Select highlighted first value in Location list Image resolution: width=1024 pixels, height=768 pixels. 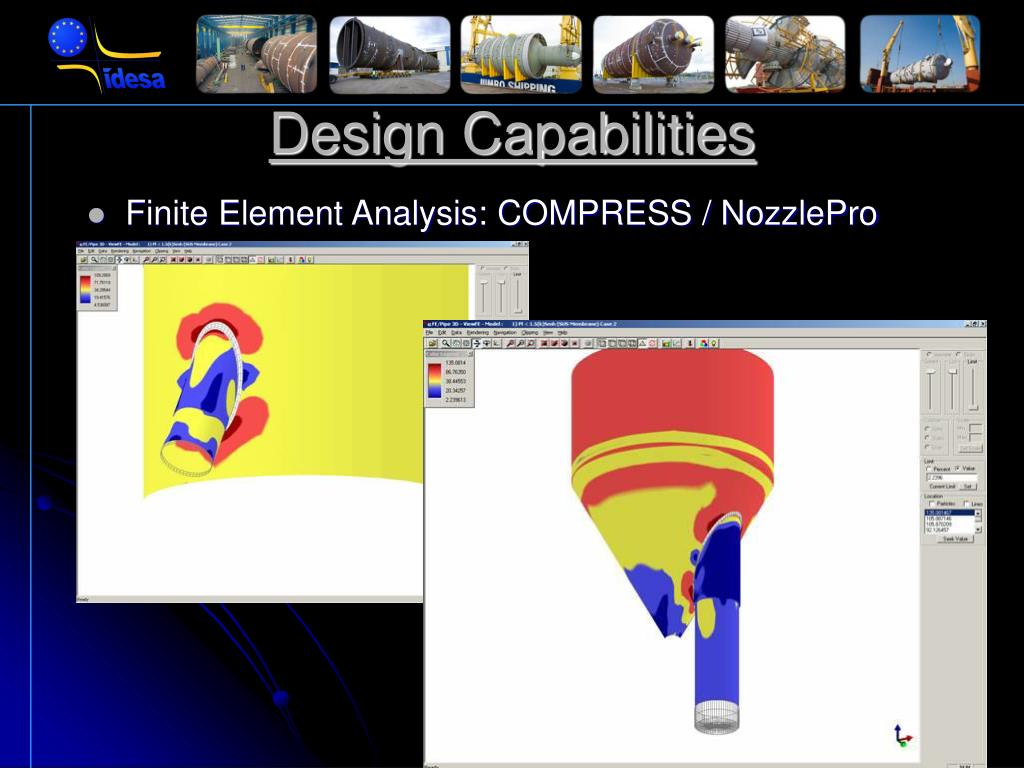coord(950,513)
